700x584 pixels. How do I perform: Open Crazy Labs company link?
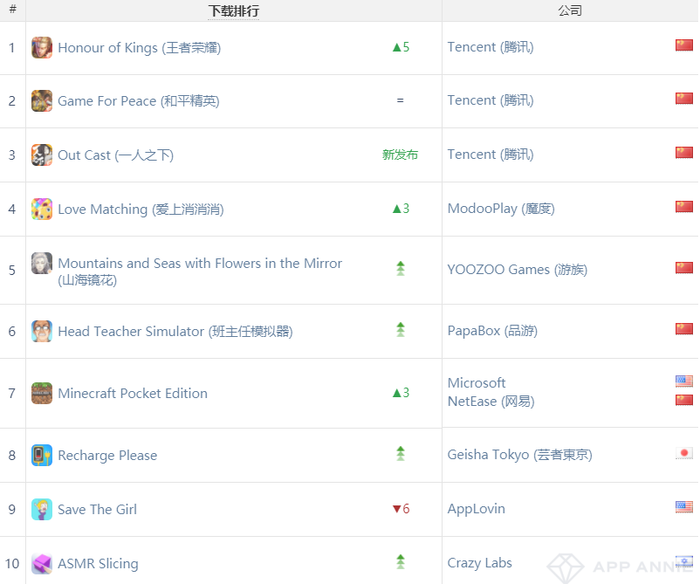pyautogui.click(x=479, y=563)
